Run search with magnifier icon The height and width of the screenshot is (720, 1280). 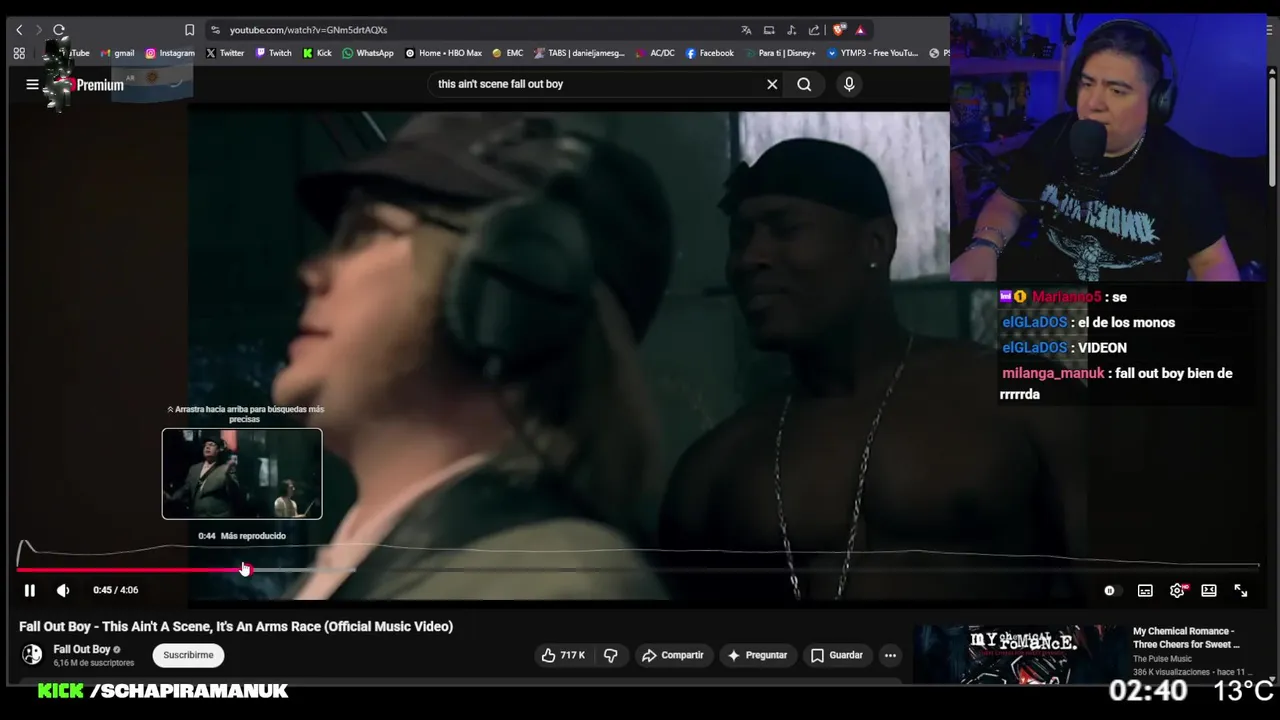point(804,84)
